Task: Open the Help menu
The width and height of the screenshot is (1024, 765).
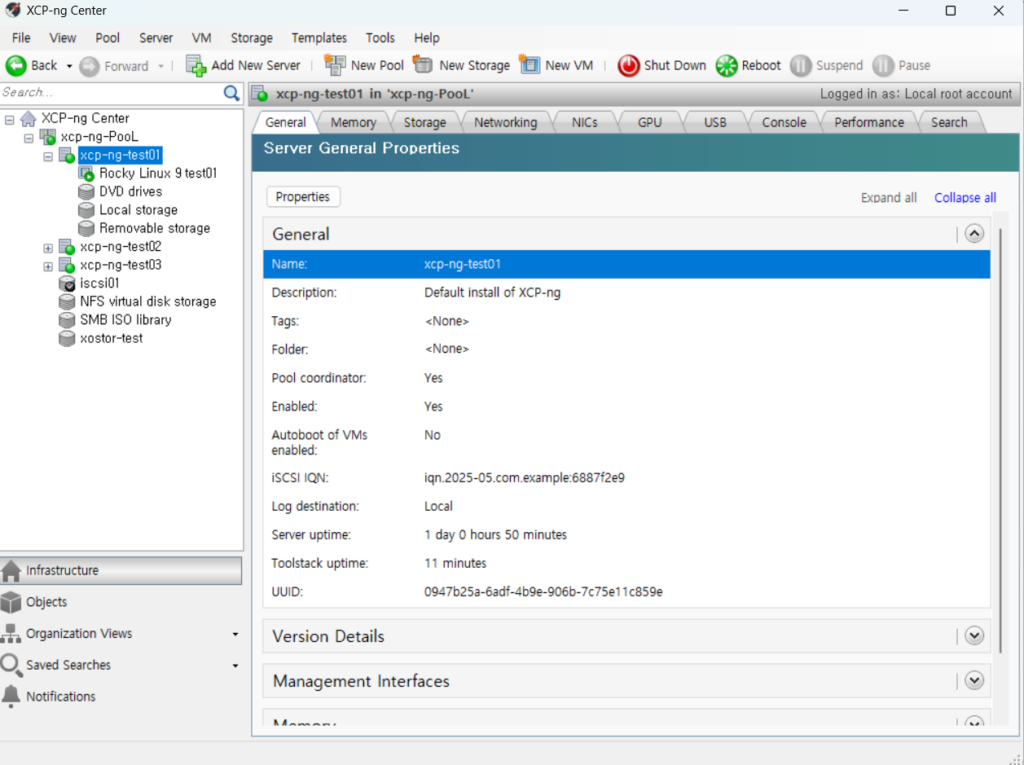Action: 426,38
